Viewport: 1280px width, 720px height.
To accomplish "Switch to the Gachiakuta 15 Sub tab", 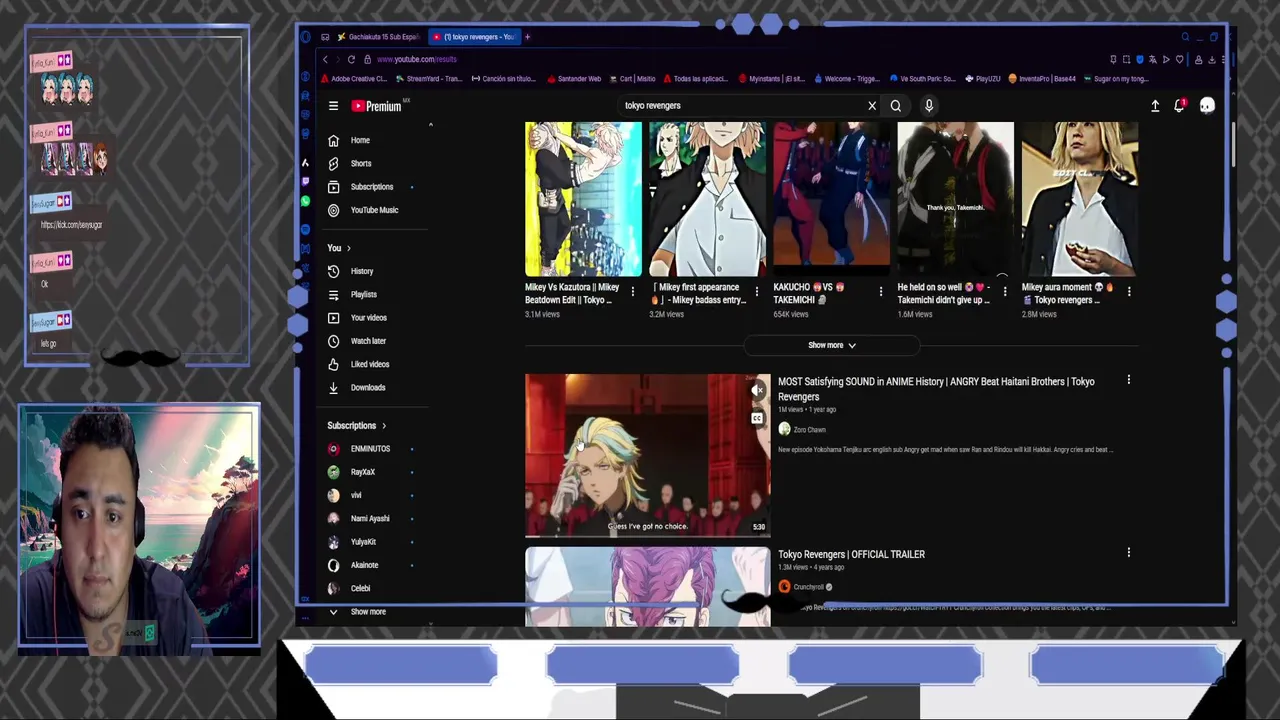I will (x=380, y=37).
